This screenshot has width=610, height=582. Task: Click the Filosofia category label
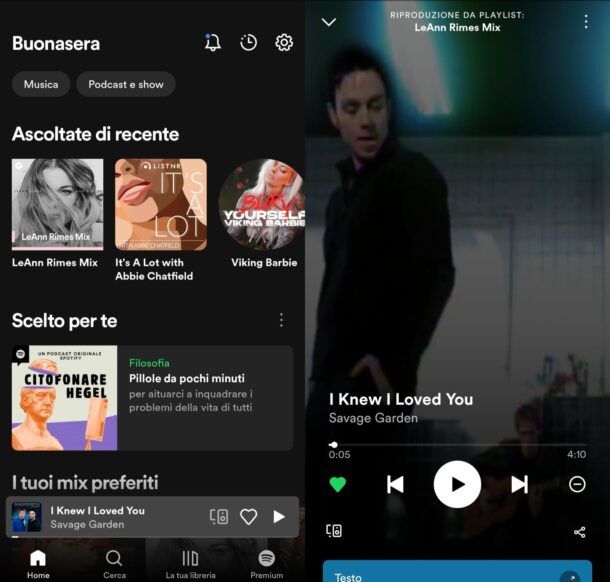pyautogui.click(x=149, y=363)
